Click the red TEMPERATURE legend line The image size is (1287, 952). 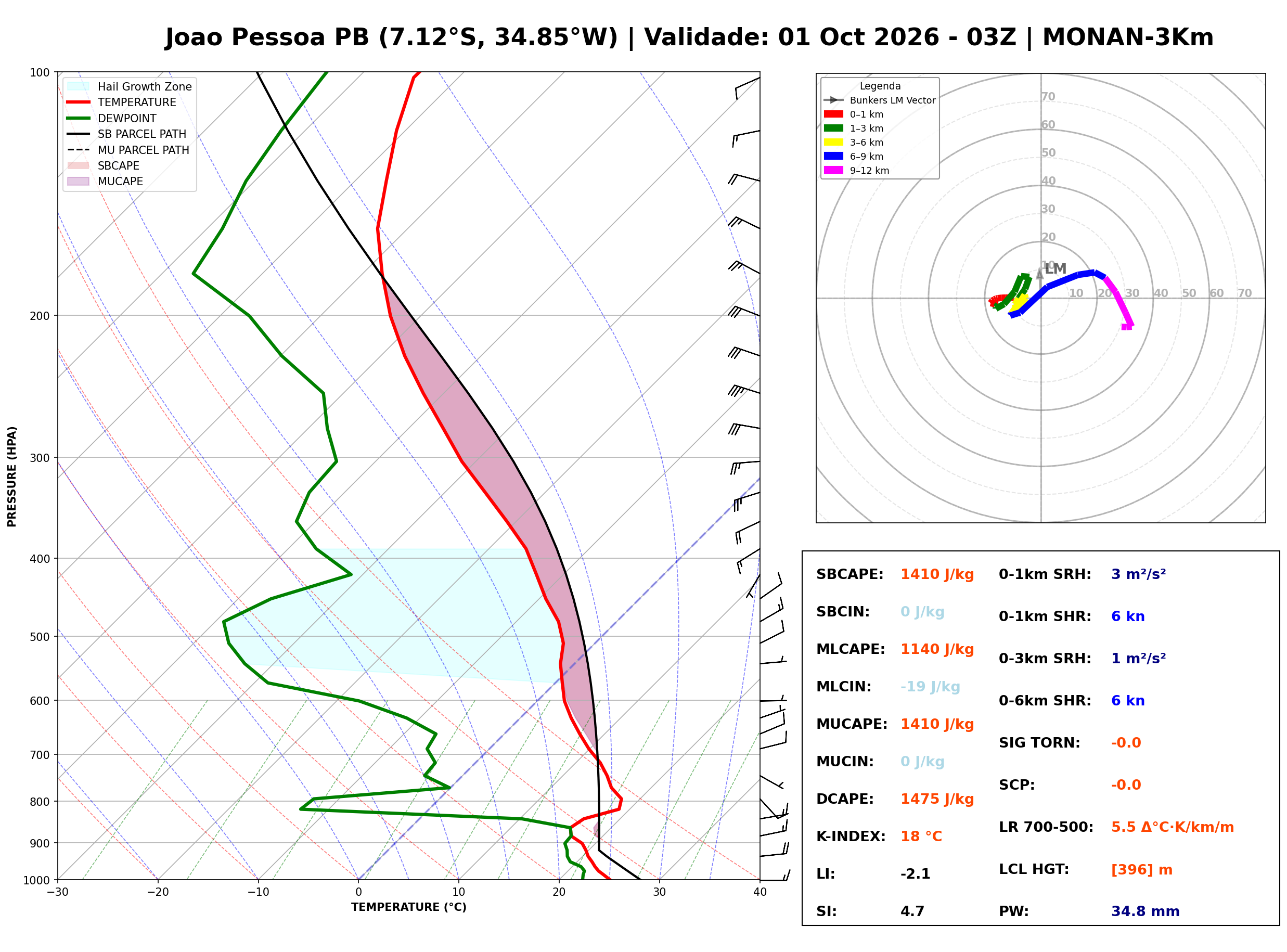click(79, 102)
